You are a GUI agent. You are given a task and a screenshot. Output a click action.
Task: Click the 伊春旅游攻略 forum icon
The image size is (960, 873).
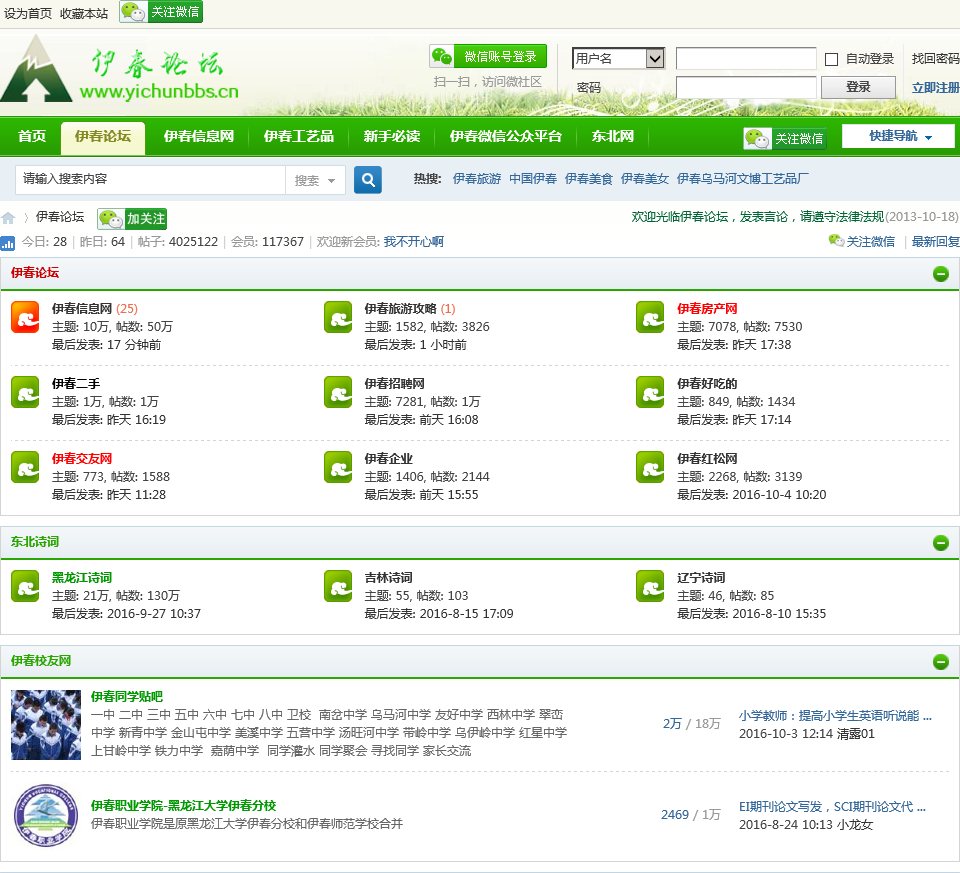pos(338,317)
